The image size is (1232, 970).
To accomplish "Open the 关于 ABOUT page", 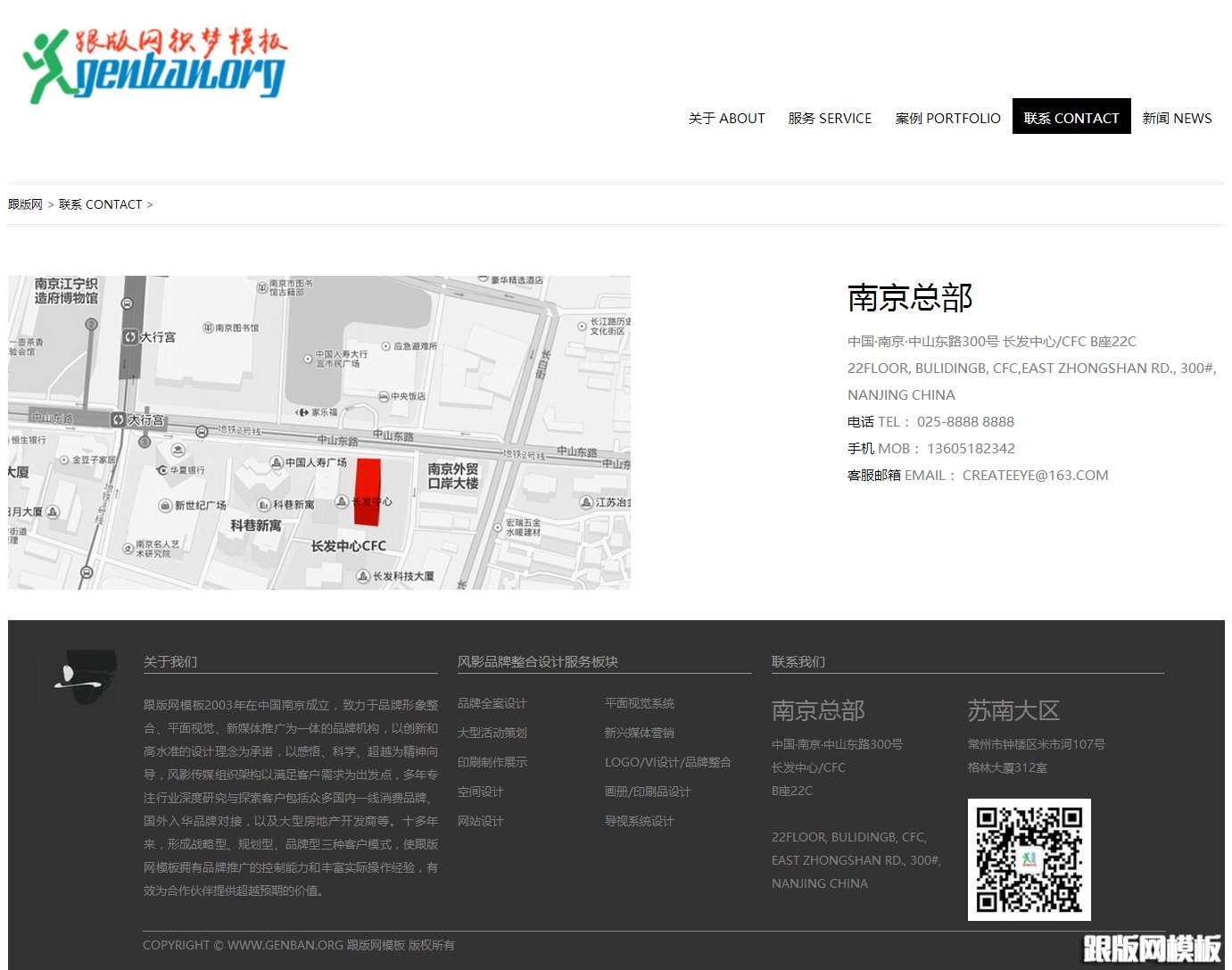I will click(x=726, y=118).
